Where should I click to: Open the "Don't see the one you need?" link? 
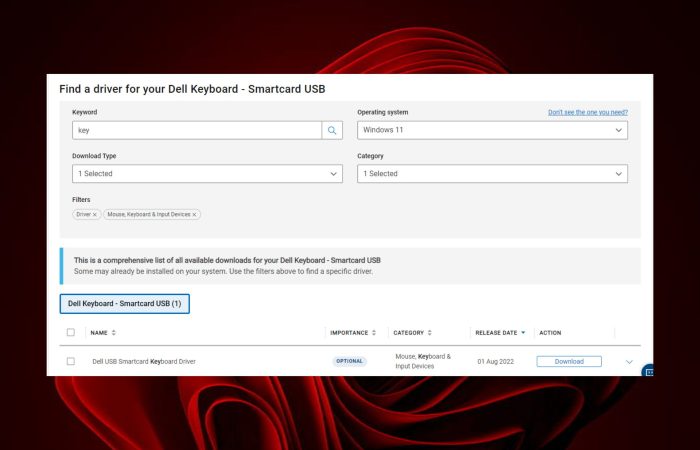coord(588,112)
